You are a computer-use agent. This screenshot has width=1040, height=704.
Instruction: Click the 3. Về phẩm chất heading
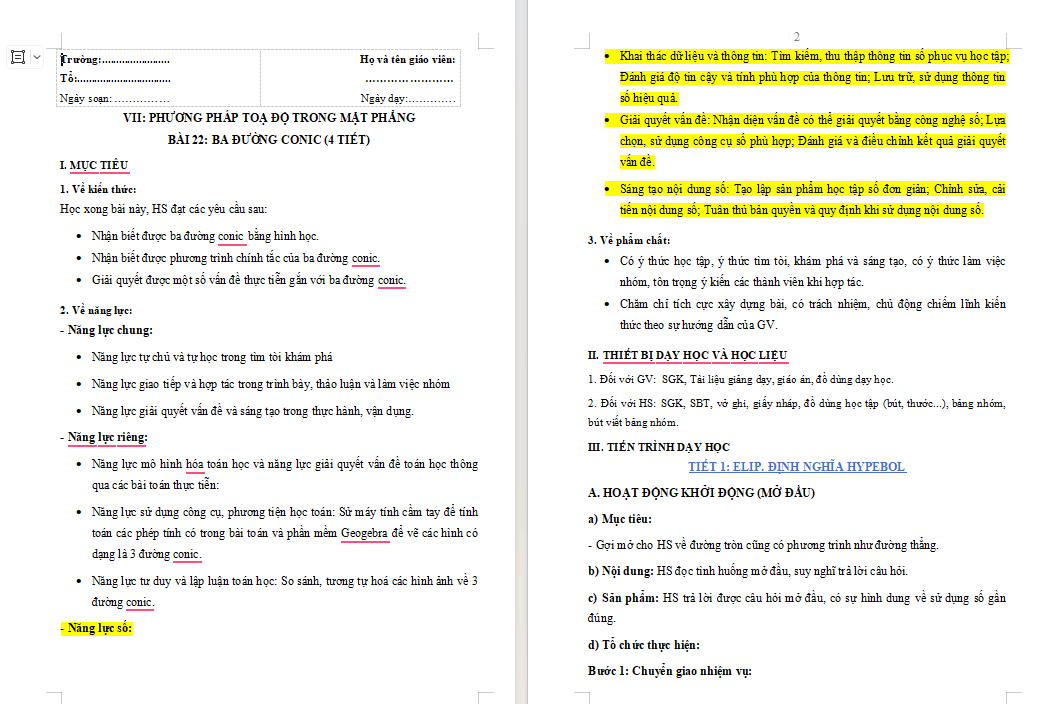click(629, 240)
